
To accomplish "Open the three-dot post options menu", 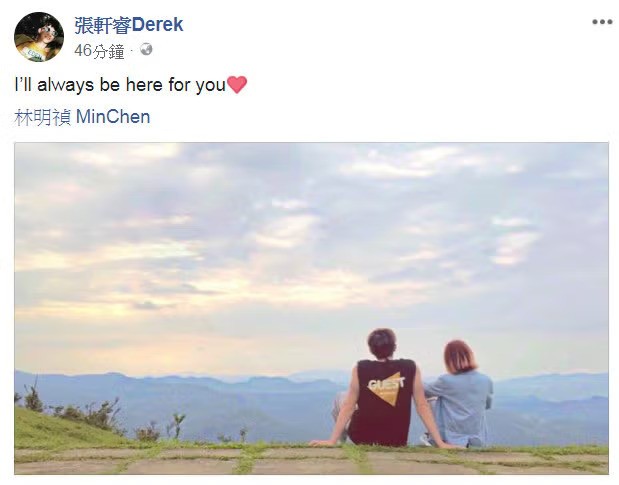I will pyautogui.click(x=602, y=22).
